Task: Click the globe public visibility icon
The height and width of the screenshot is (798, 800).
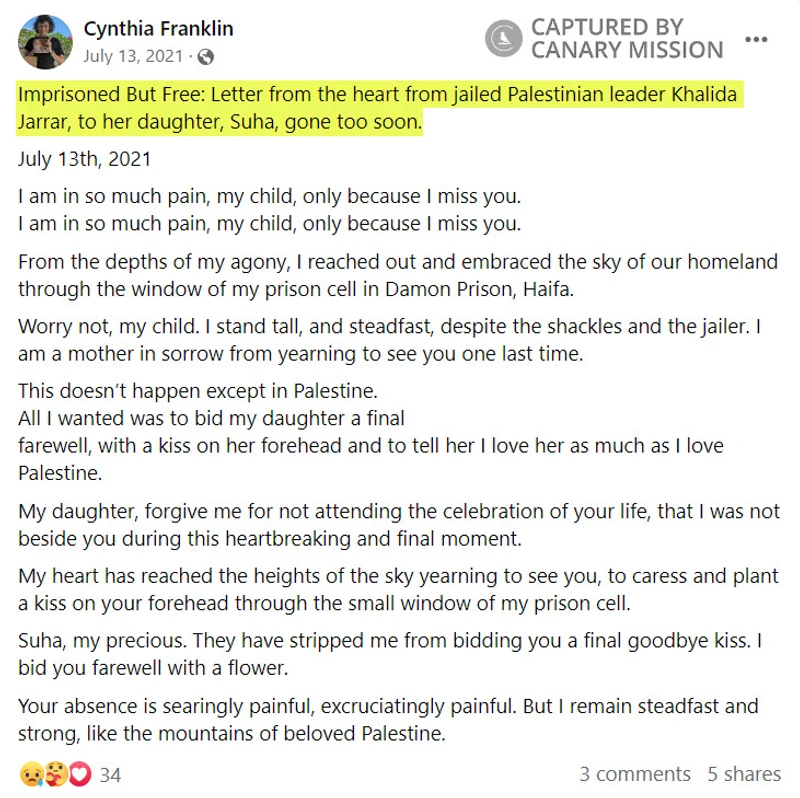Action: point(205,57)
